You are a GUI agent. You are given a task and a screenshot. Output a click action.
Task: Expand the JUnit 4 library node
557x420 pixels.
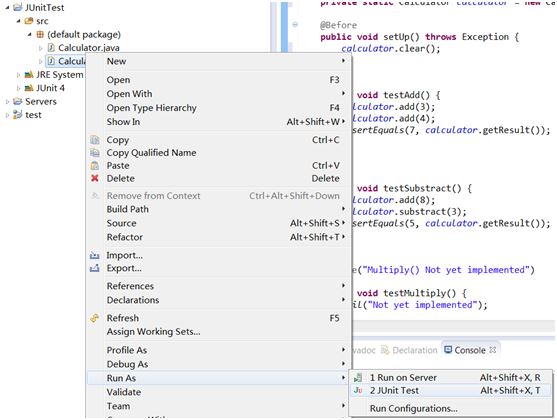[18, 88]
